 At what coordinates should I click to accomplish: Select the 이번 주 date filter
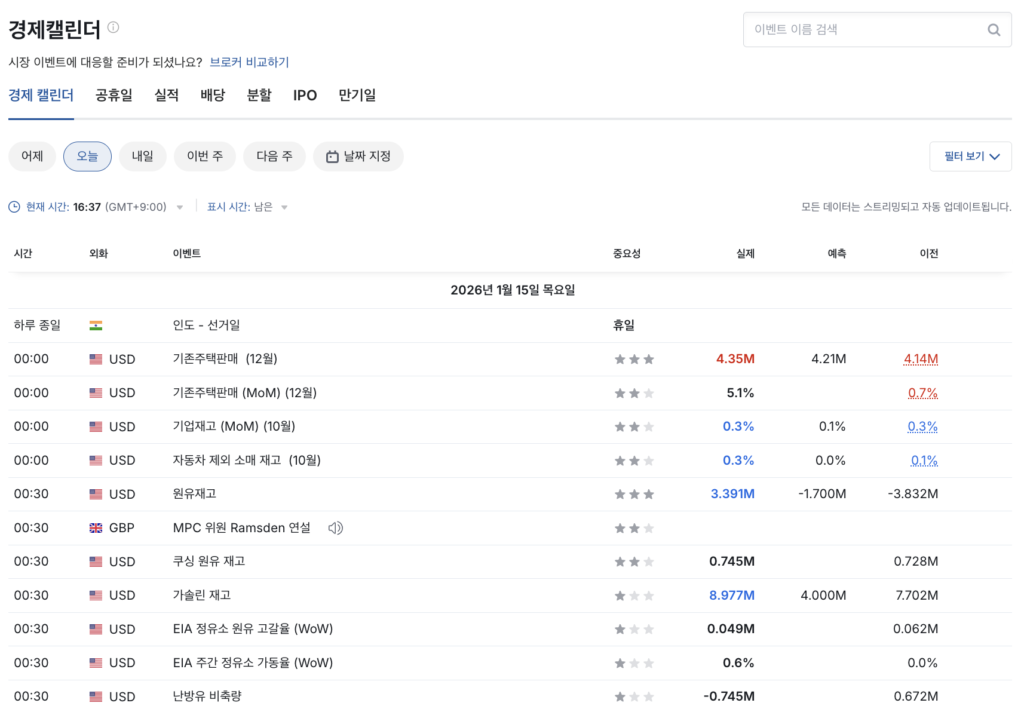pyautogui.click(x=204, y=156)
